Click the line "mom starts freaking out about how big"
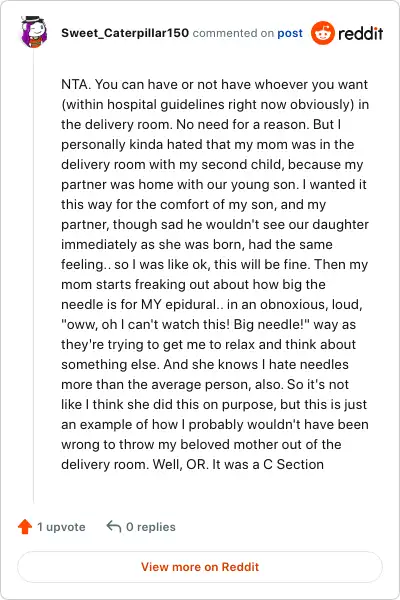400x600 pixels. [193, 284]
